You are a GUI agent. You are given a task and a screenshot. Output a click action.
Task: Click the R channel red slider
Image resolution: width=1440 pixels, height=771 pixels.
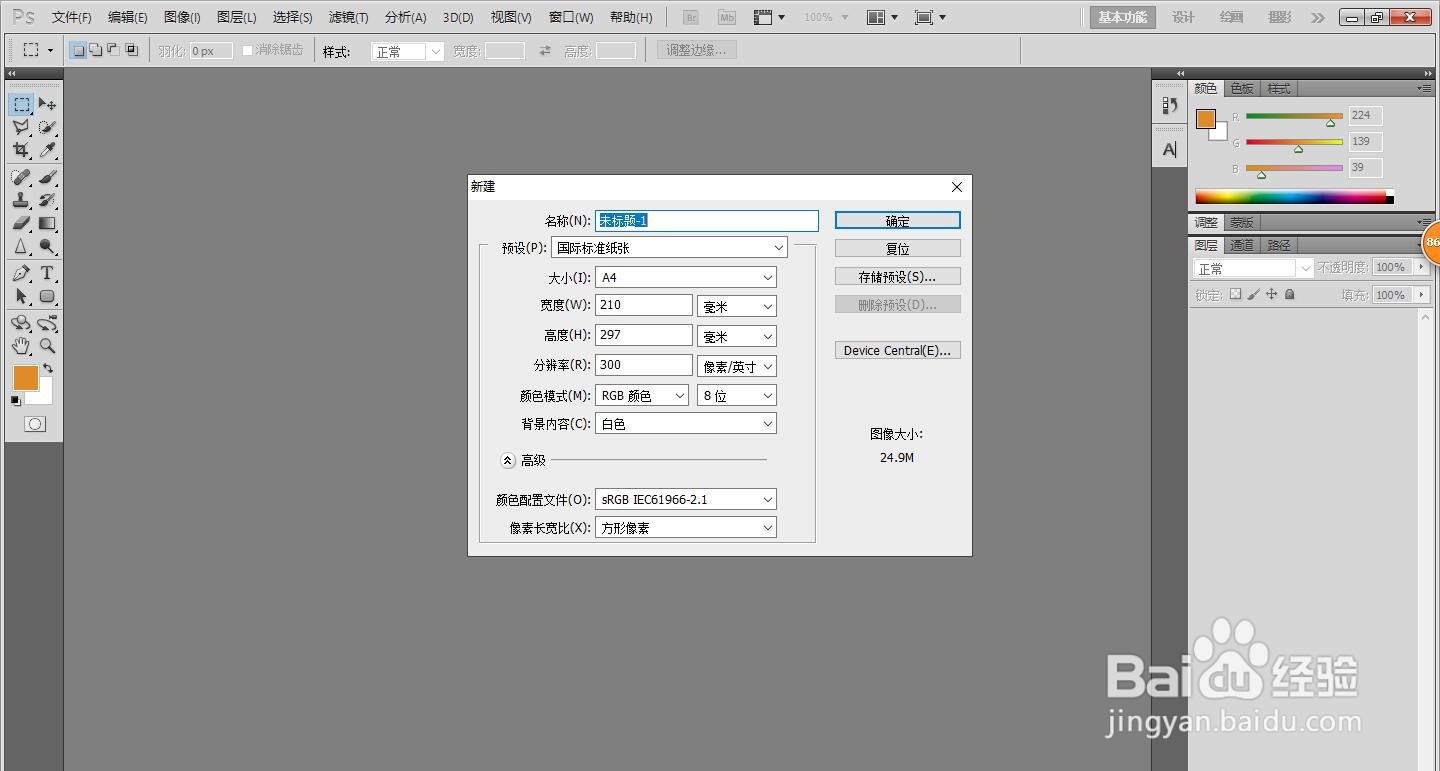(1294, 116)
